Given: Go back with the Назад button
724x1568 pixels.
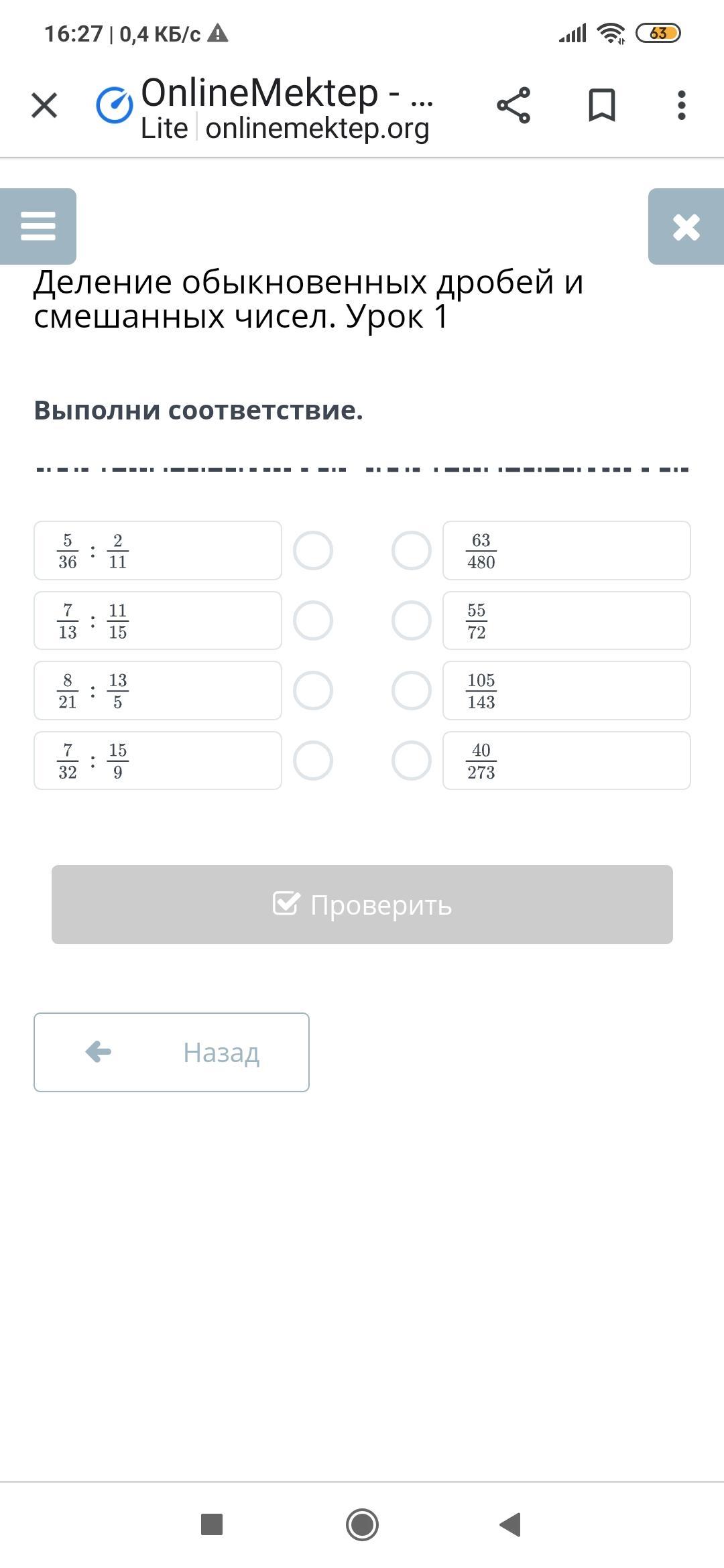Looking at the screenshot, I should coord(172,1052).
